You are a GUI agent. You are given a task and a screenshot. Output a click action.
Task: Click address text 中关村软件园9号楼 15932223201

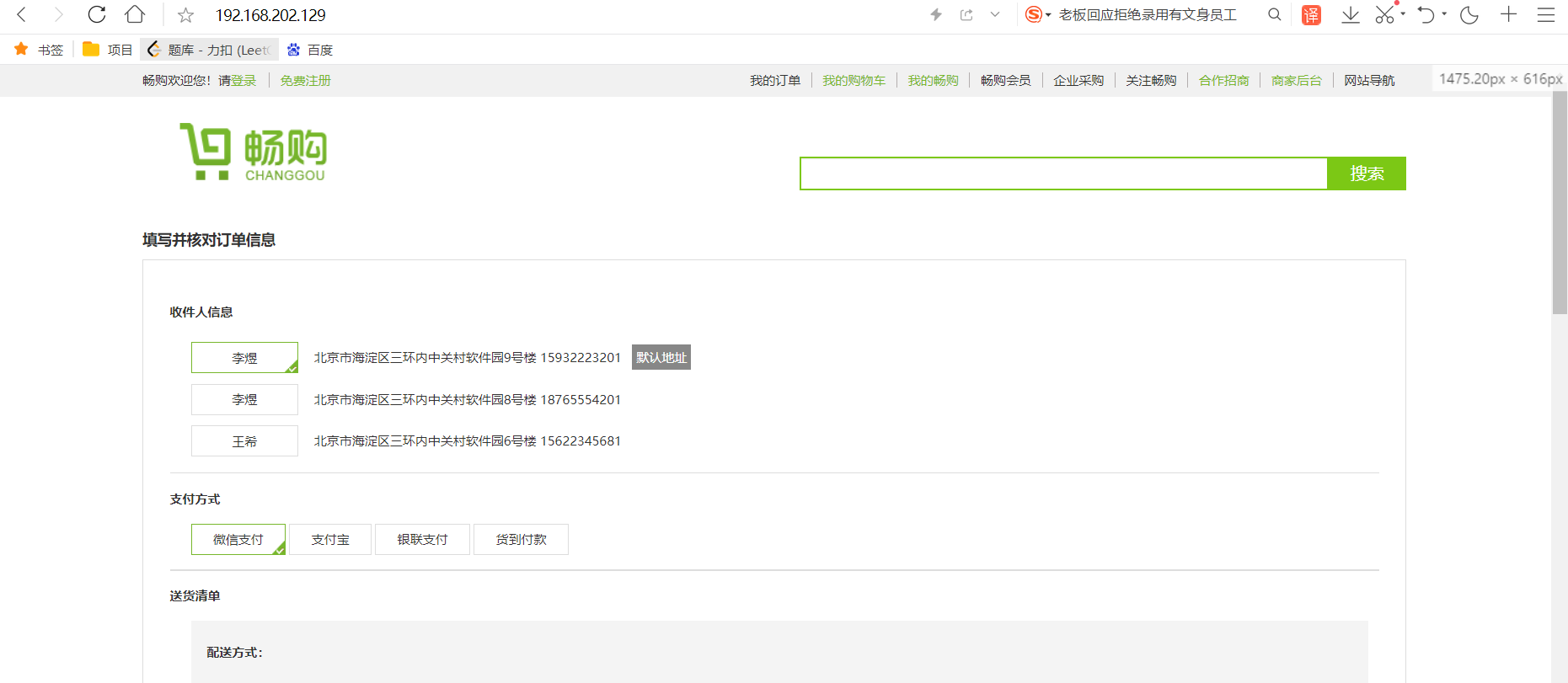pyautogui.click(x=525, y=358)
